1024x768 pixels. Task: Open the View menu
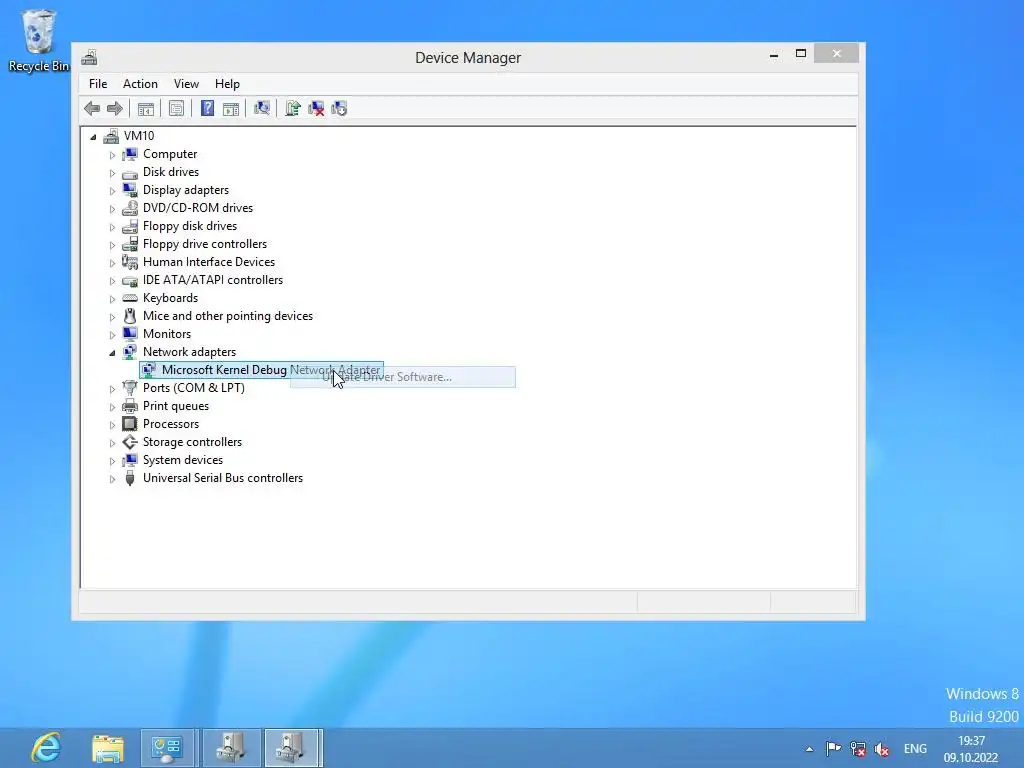coord(186,84)
